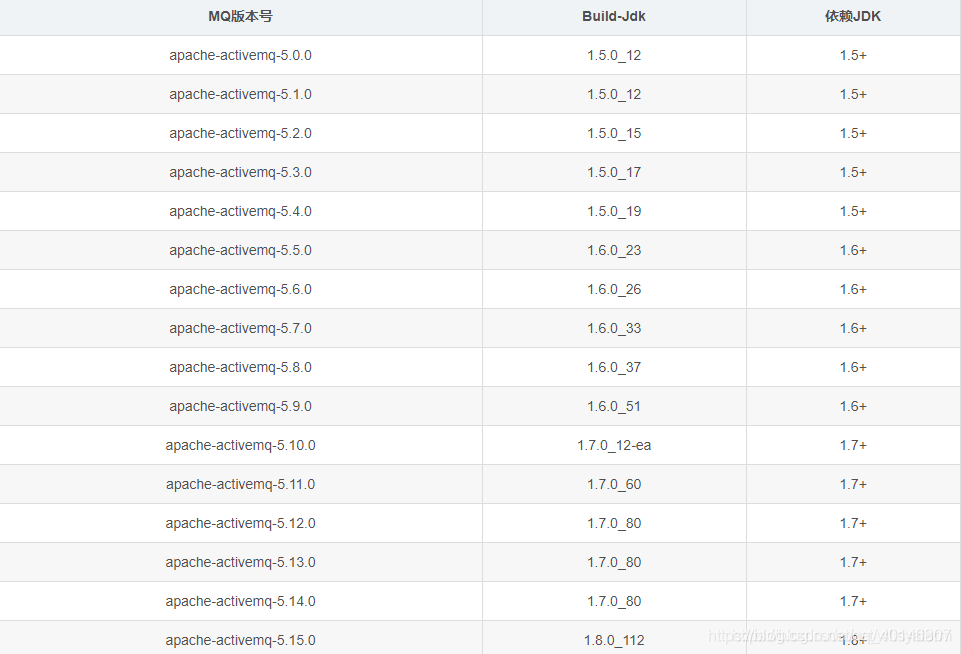Click 1.7+ in the apache-activemq-5.12.0 row
Screen dimensions: 961x654
853,523
